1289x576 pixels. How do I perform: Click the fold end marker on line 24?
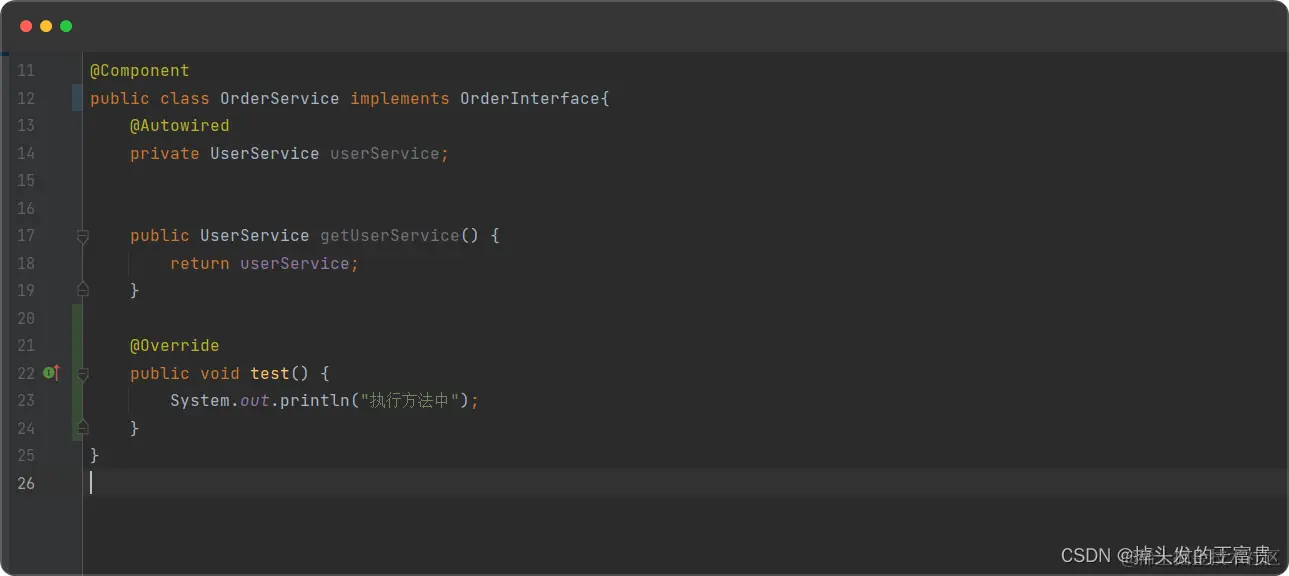point(83,428)
